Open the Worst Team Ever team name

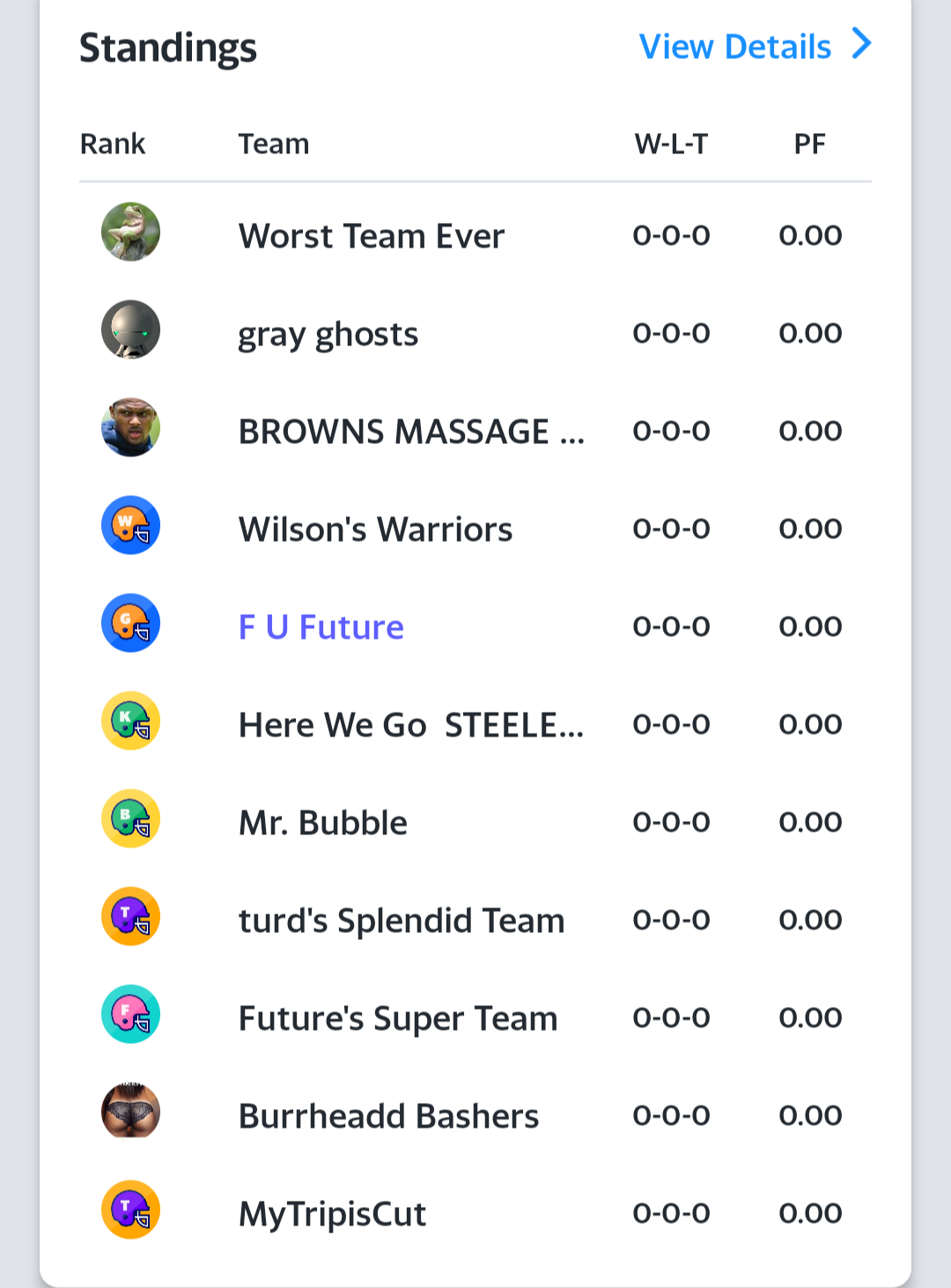372,236
